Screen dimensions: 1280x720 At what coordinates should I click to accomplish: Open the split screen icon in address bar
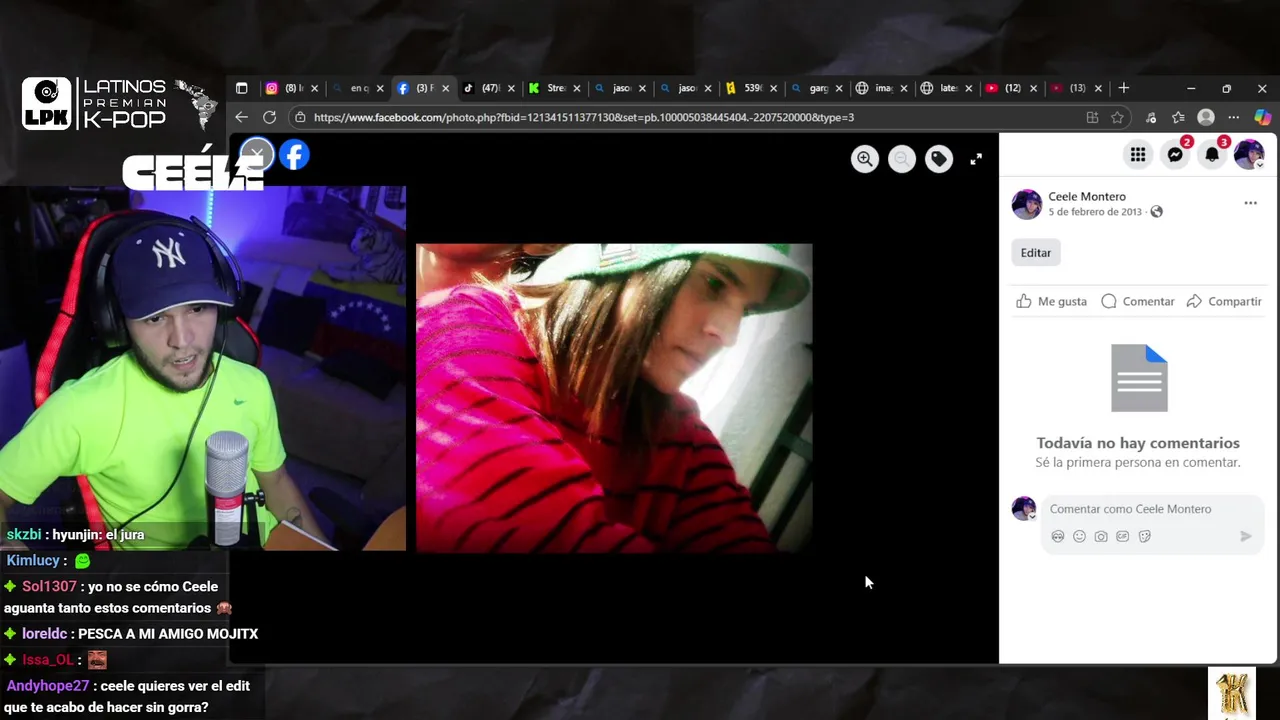coord(1092,117)
